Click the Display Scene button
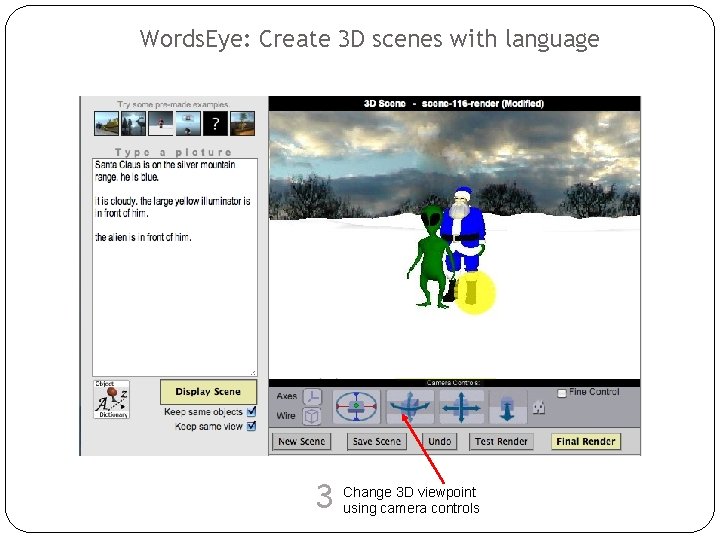 [x=208, y=392]
